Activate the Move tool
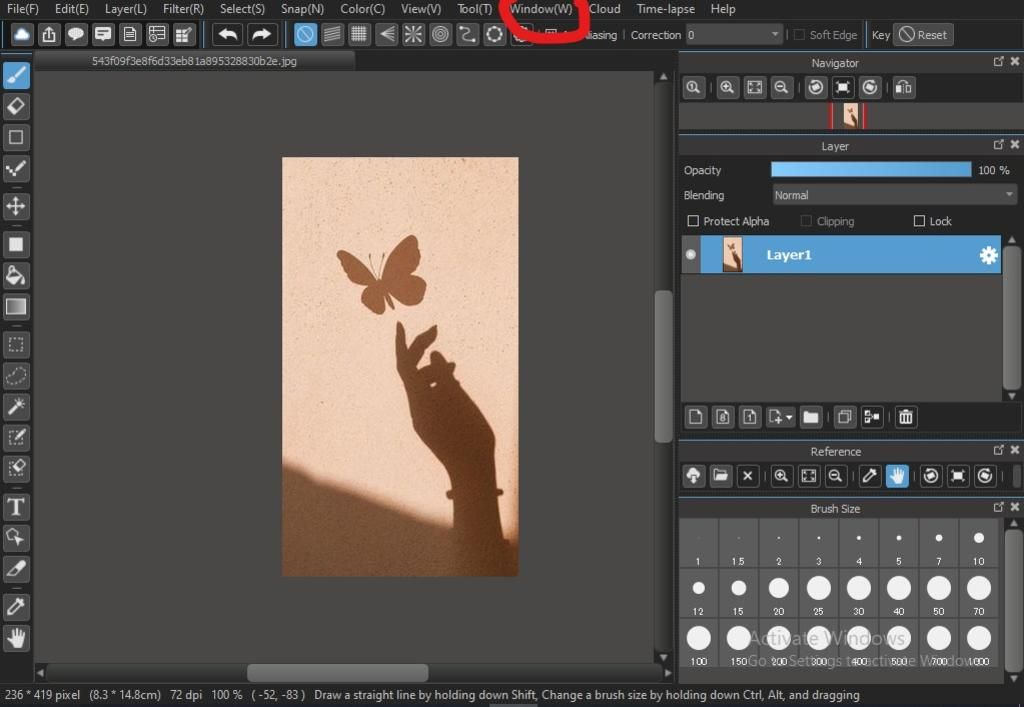Viewport: 1024px width, 707px height. pyautogui.click(x=16, y=206)
